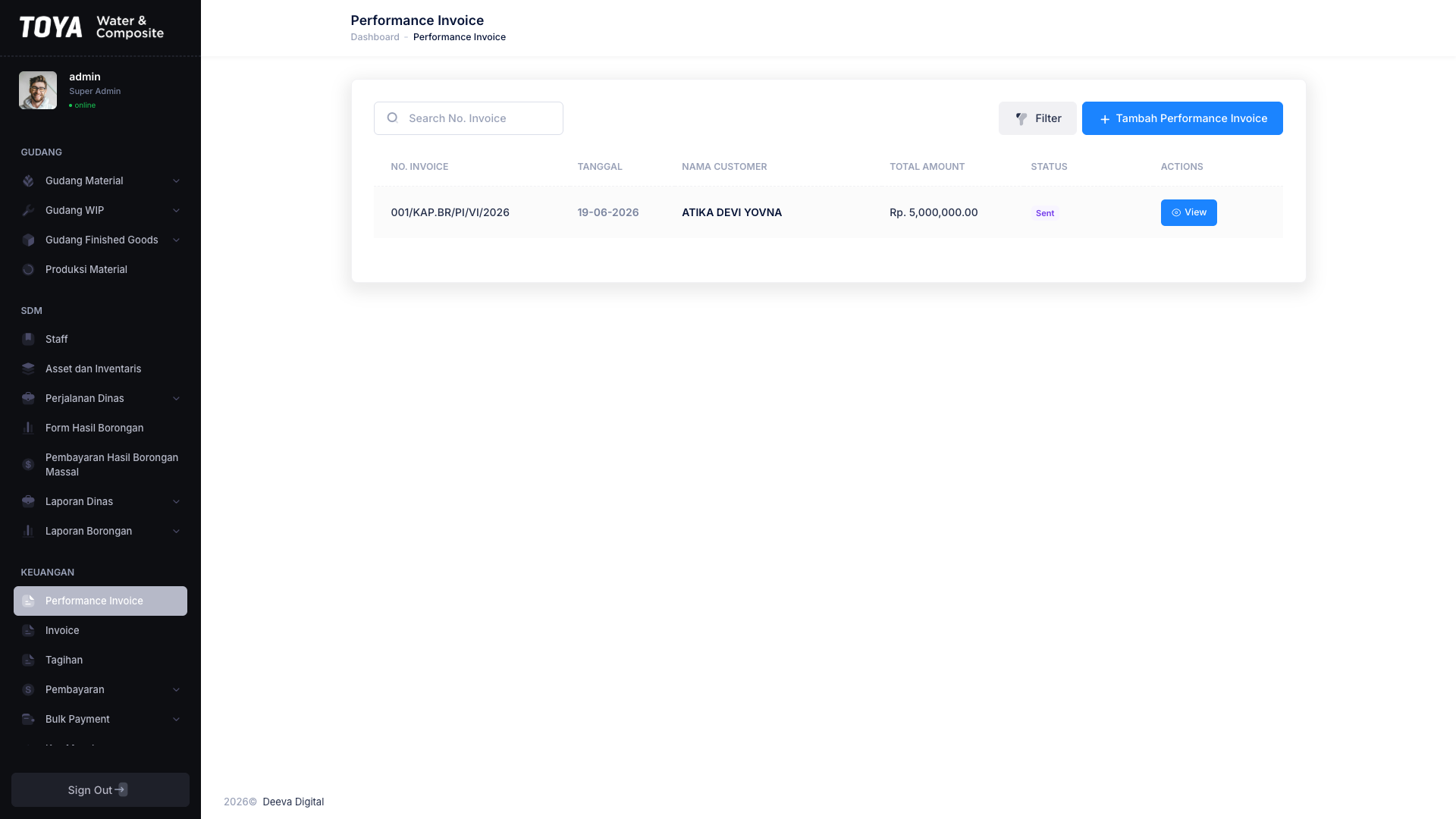
Task: Click the STATUS column header
Action: 1049,167
